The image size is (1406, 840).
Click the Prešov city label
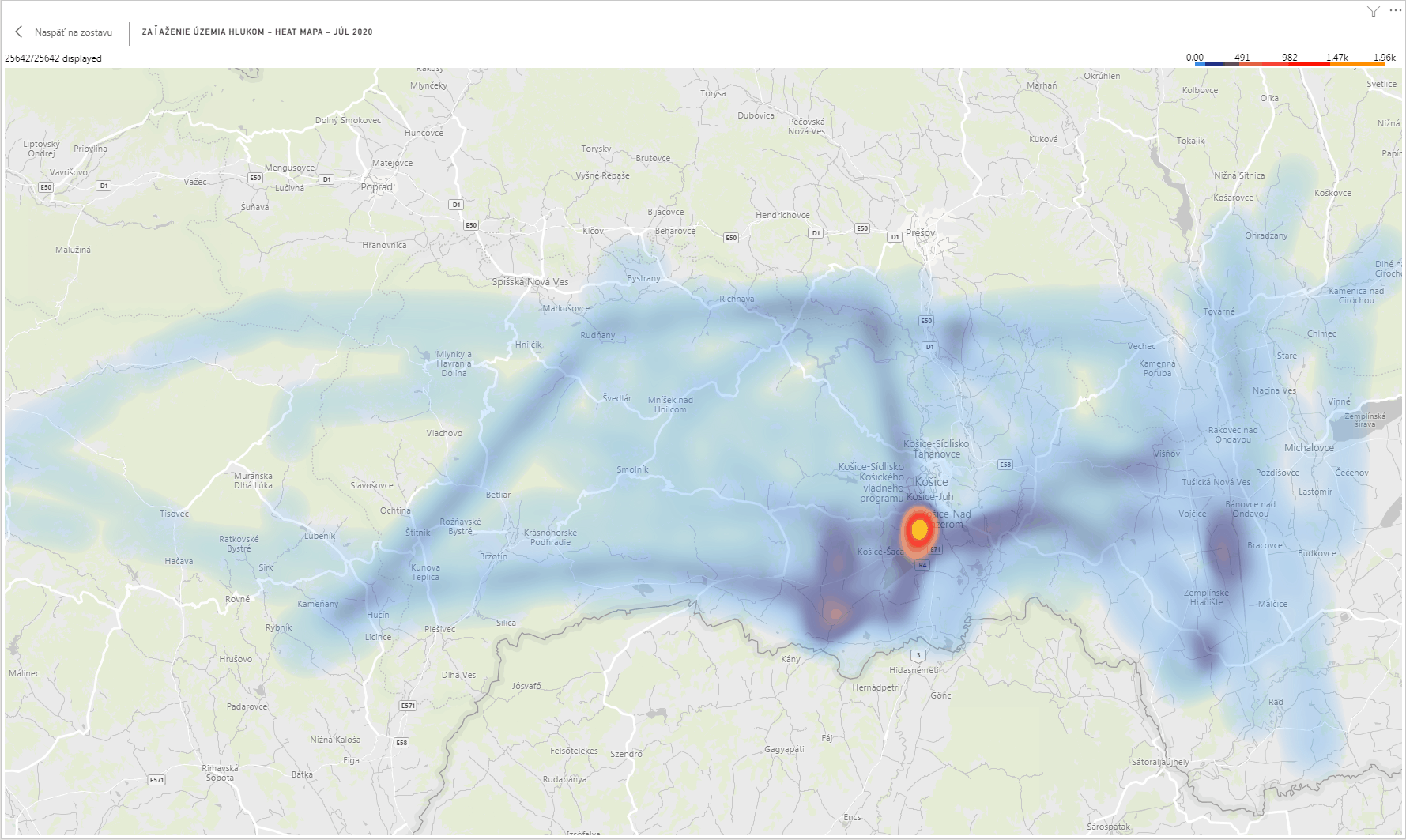point(920,233)
